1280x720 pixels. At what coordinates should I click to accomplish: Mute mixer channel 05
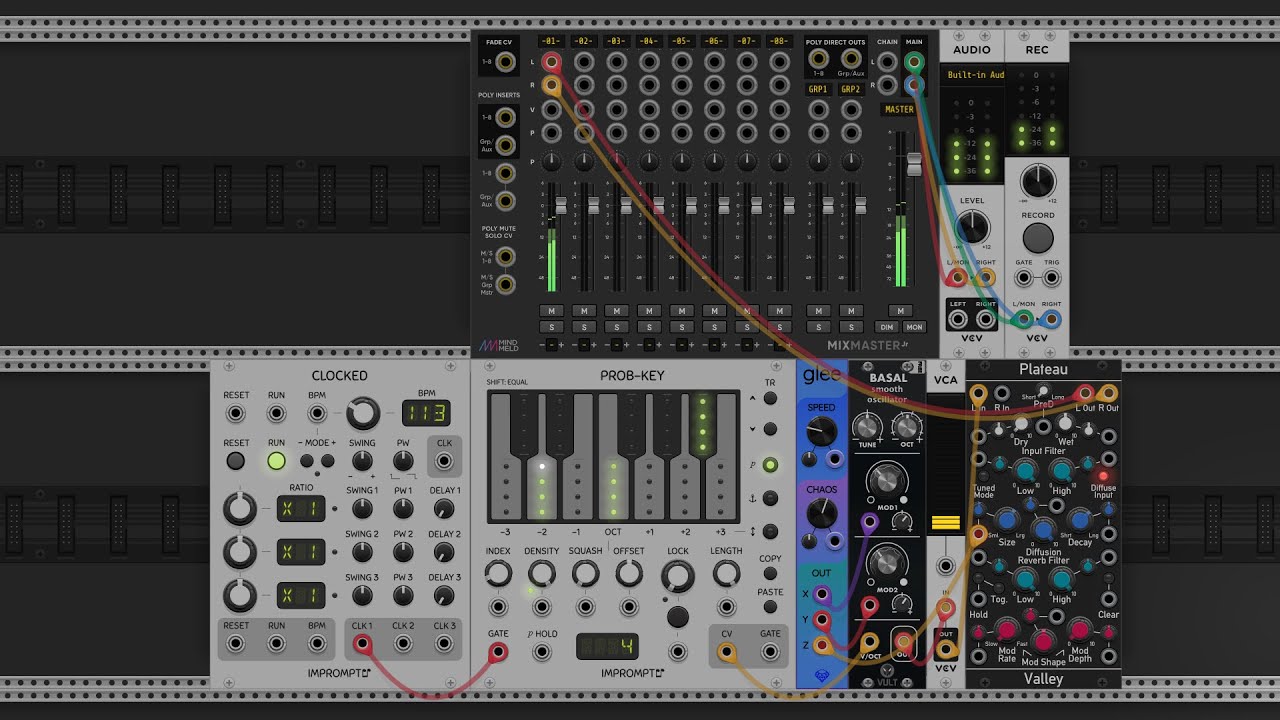pyautogui.click(x=681, y=311)
